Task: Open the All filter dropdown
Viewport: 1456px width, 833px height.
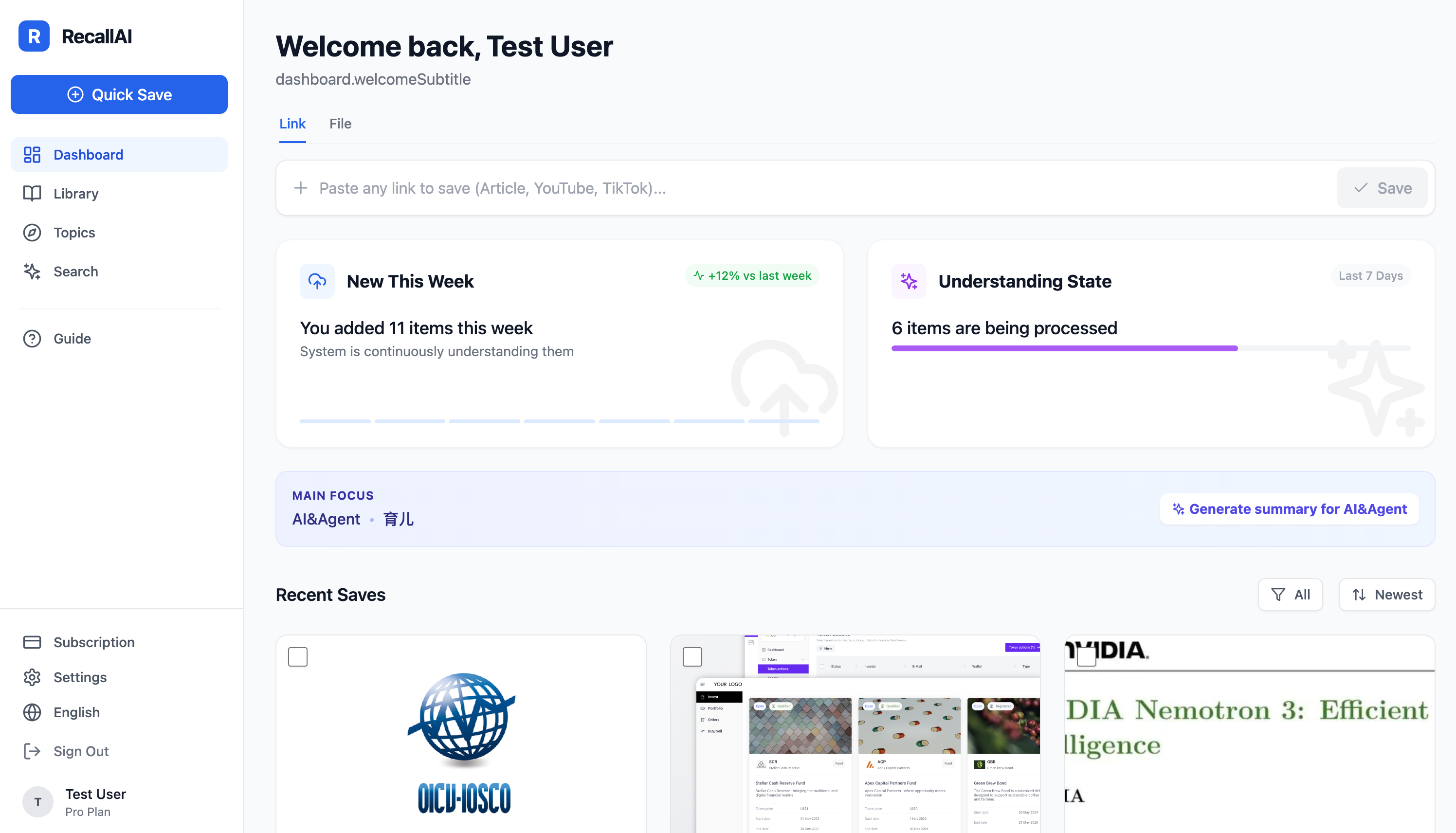Action: pyautogui.click(x=1290, y=595)
